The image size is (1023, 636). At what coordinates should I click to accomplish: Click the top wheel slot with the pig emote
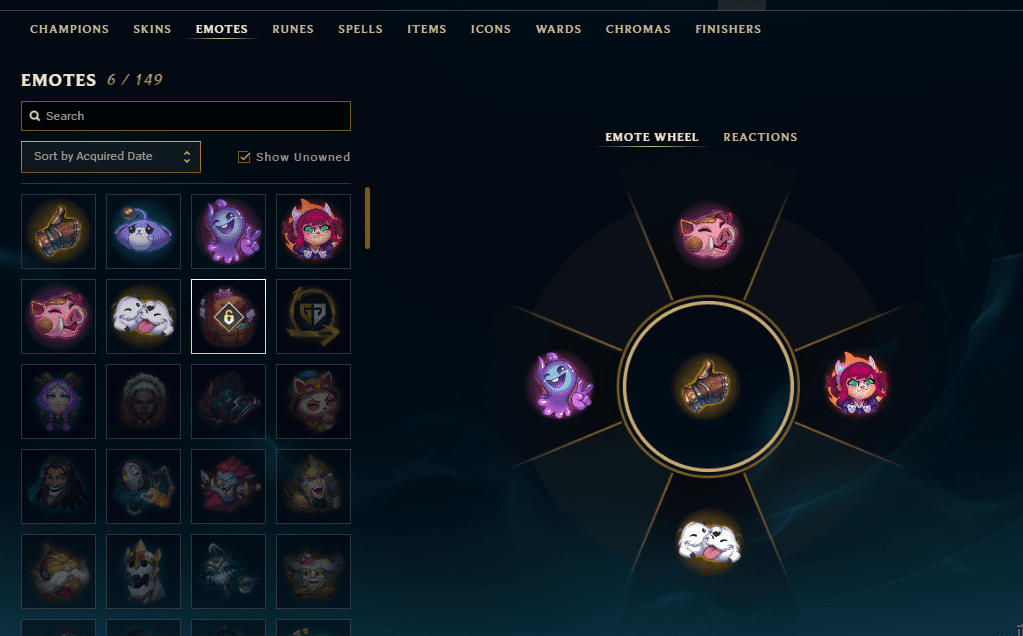pos(709,235)
